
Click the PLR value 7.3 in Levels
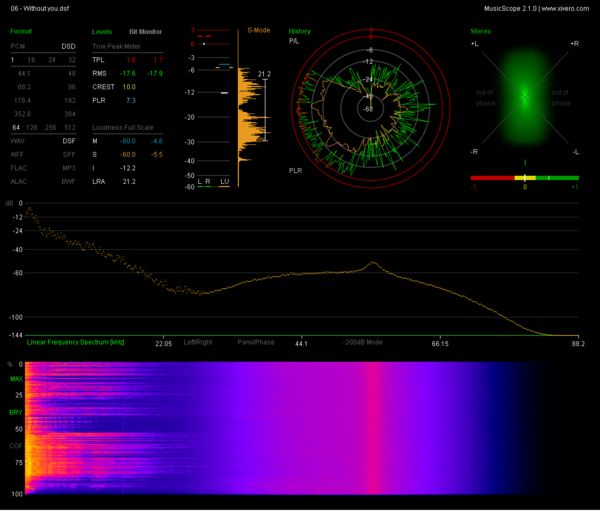click(x=131, y=101)
